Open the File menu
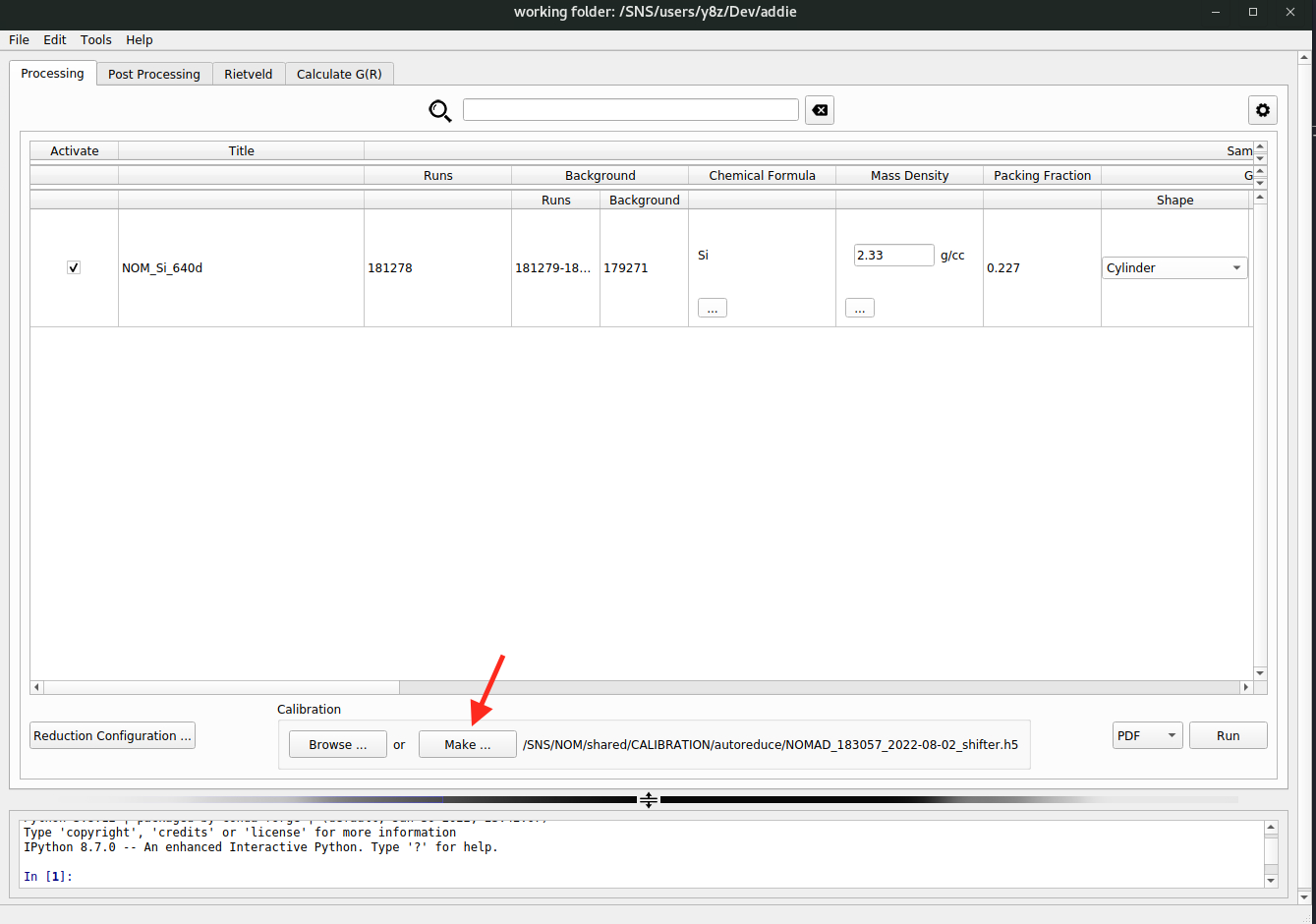Viewport: 1316px width, 924px height. [x=19, y=40]
